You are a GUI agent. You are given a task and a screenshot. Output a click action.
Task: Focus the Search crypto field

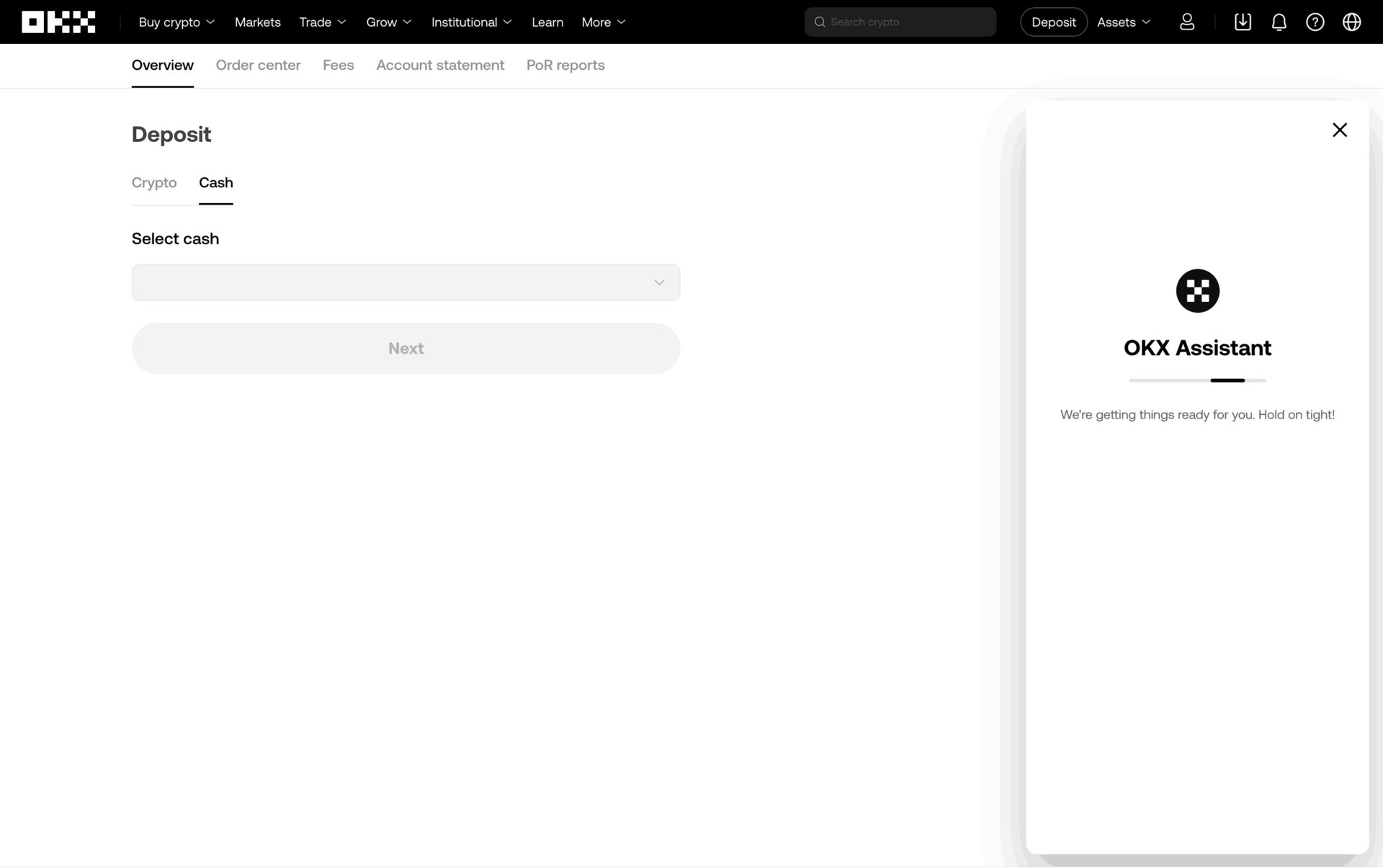[900, 22]
